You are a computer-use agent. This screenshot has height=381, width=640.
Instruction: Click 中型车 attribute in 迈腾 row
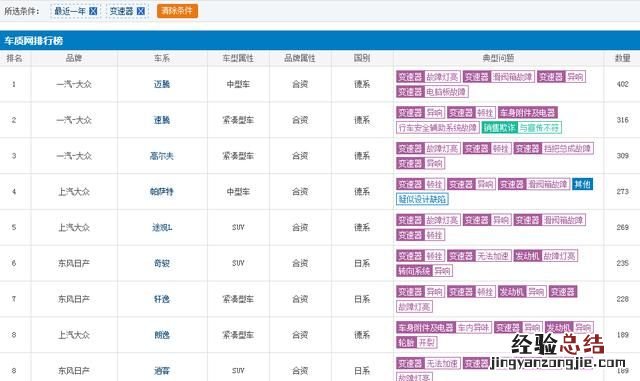(x=238, y=84)
